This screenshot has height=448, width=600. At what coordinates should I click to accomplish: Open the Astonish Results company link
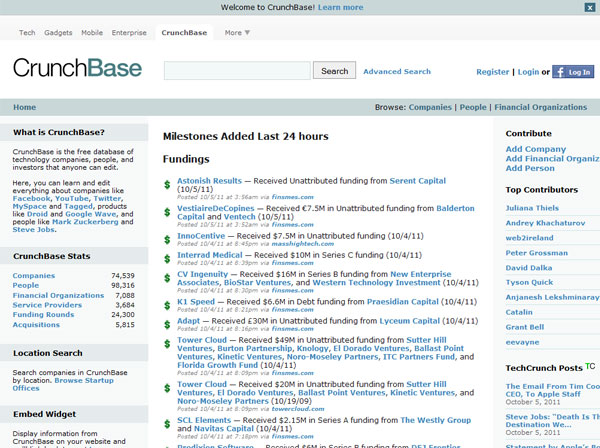click(209, 181)
